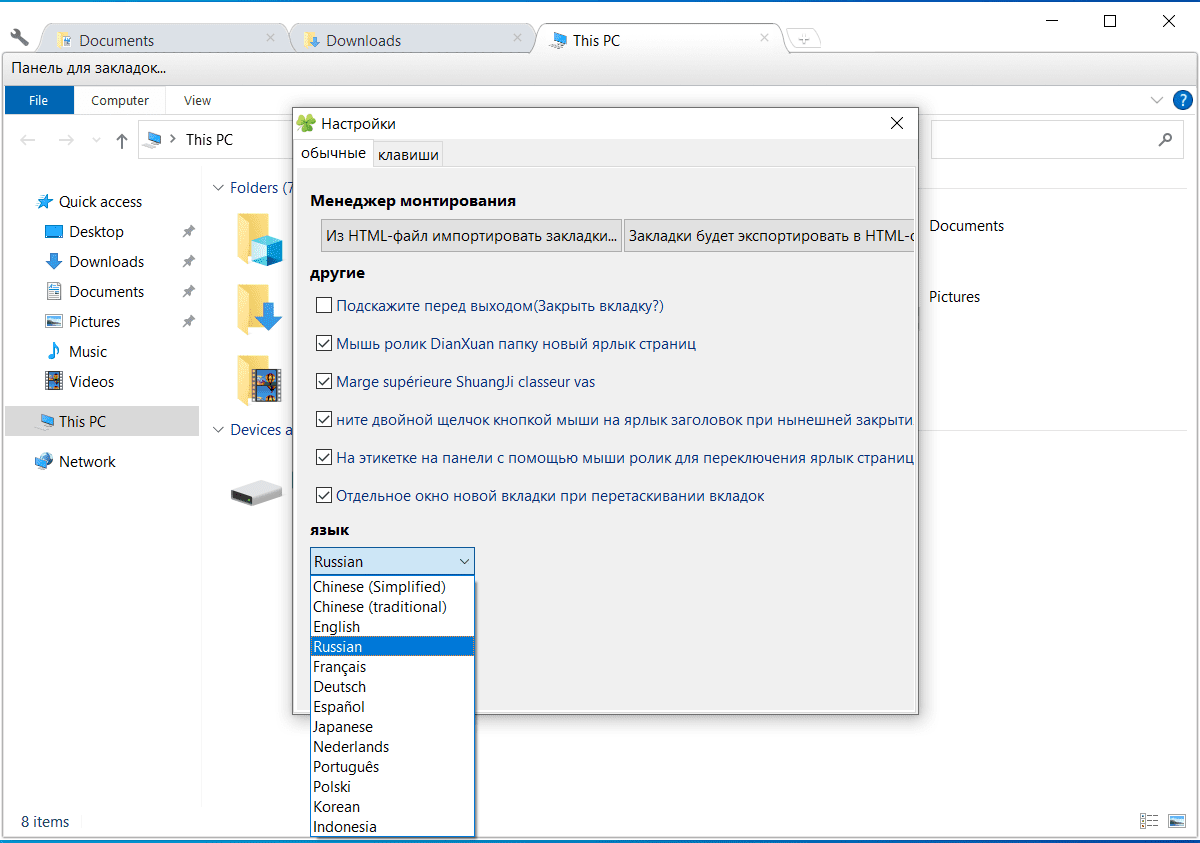Choose Español from language list
1200x843 pixels.
pos(392,707)
